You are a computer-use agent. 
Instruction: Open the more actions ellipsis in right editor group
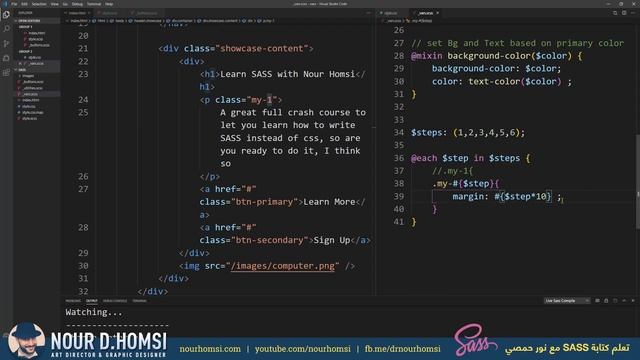click(x=633, y=13)
